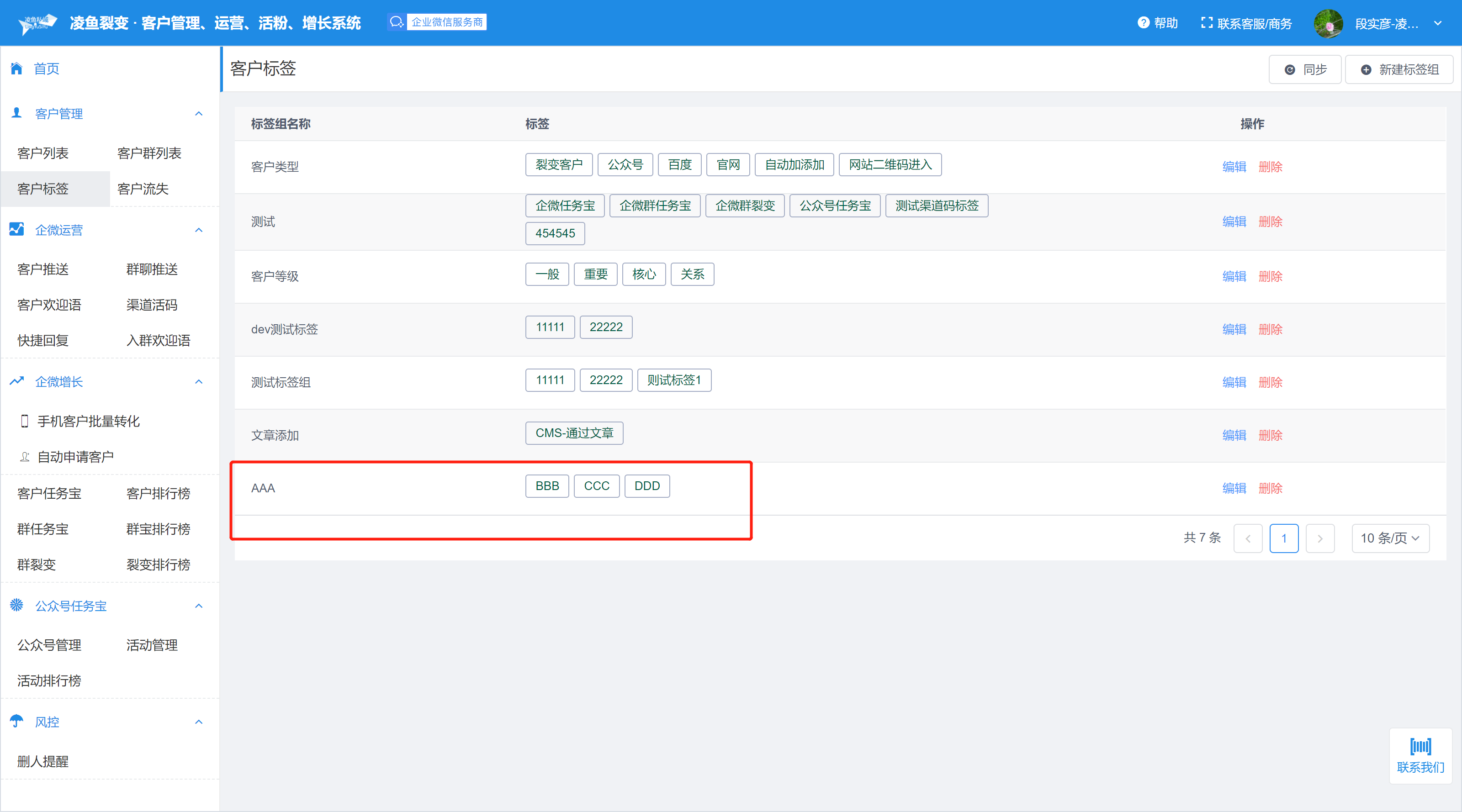This screenshot has height=812, width=1462.
Task: Click the home icon beside 首页
Action: 16,69
